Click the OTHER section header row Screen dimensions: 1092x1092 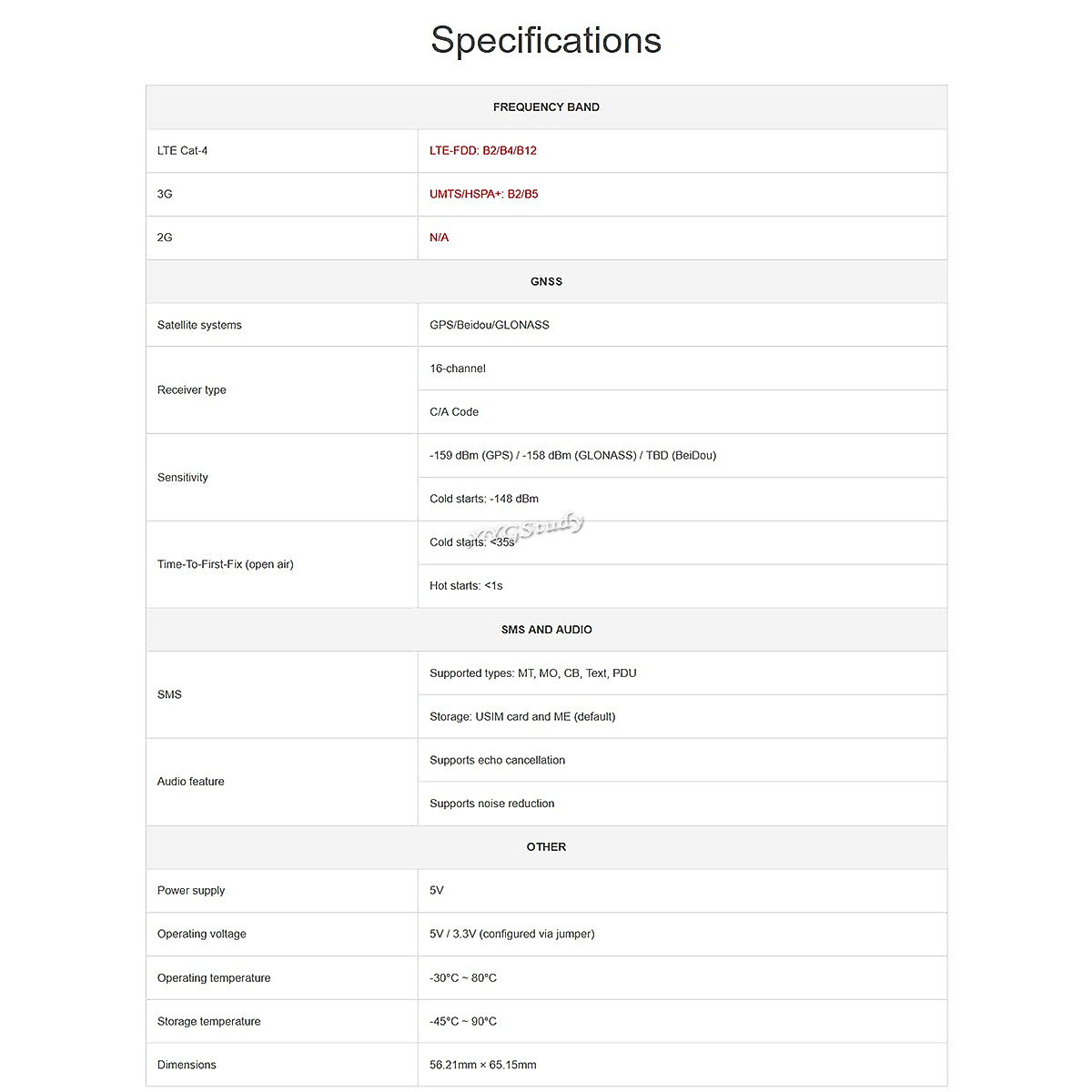tap(546, 847)
